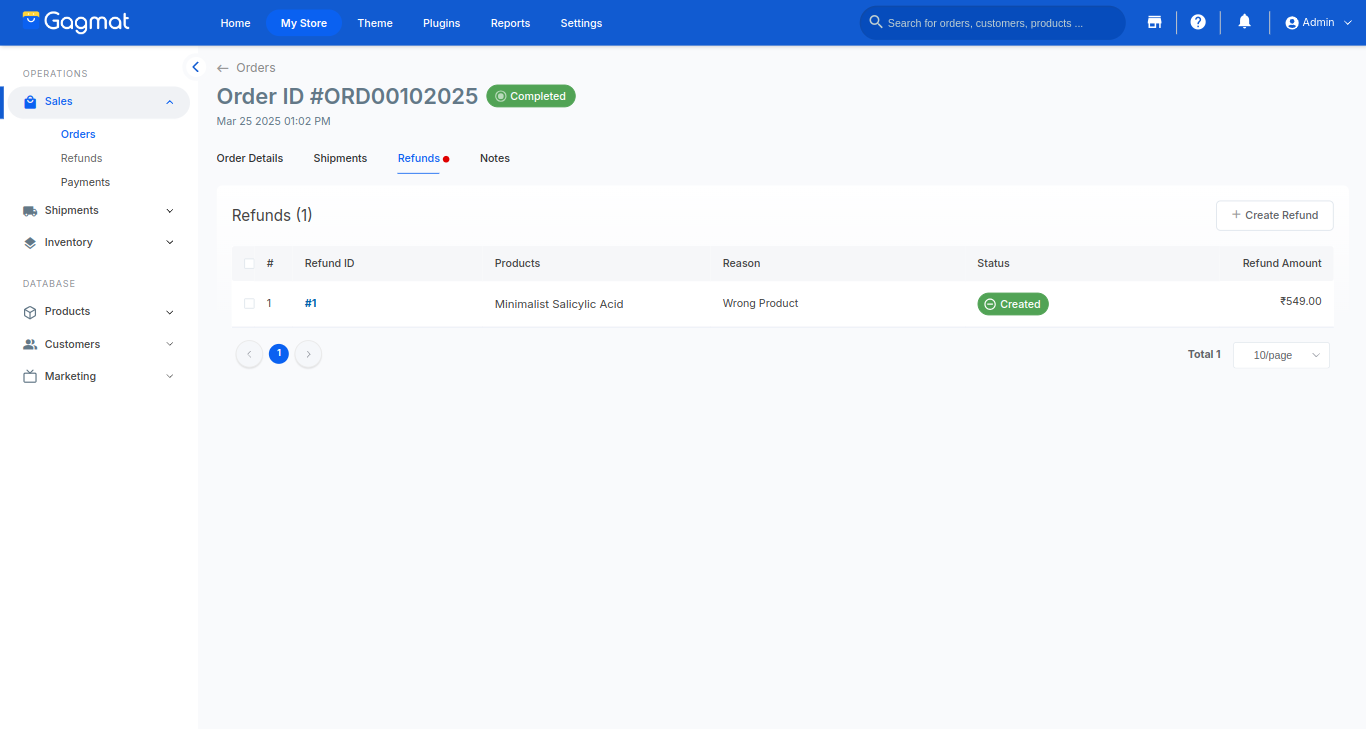The image size is (1366, 729).
Task: Expand the Shipments sidebar section
Action: (x=170, y=211)
